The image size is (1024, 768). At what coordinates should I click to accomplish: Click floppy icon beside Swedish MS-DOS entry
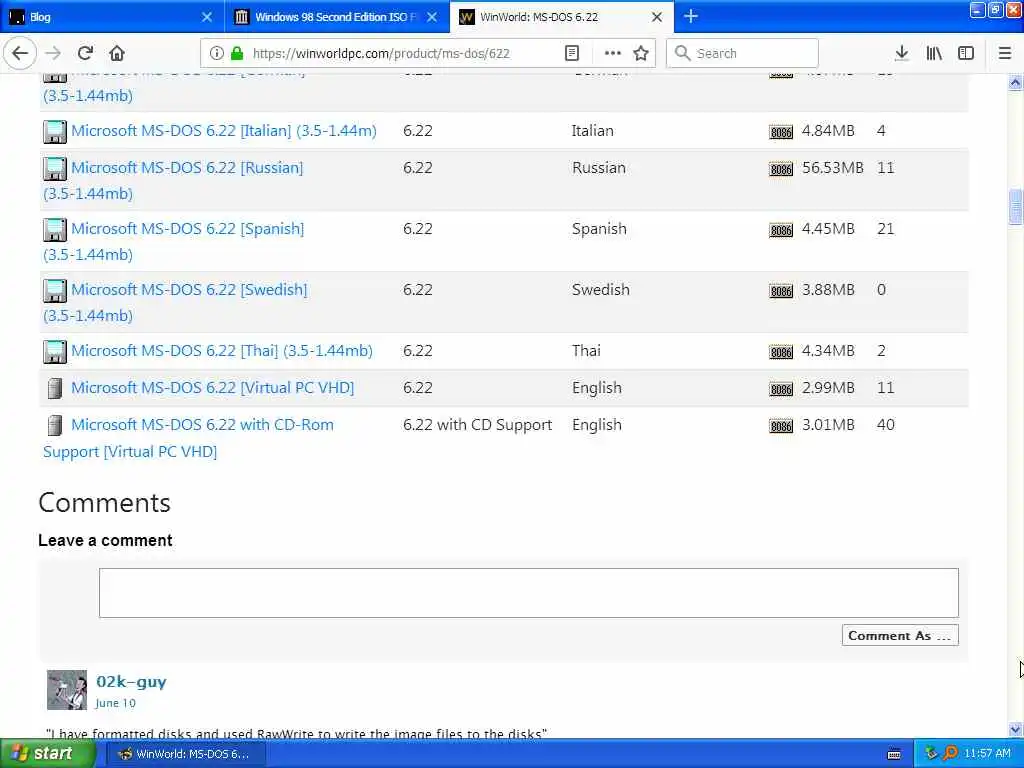55,291
